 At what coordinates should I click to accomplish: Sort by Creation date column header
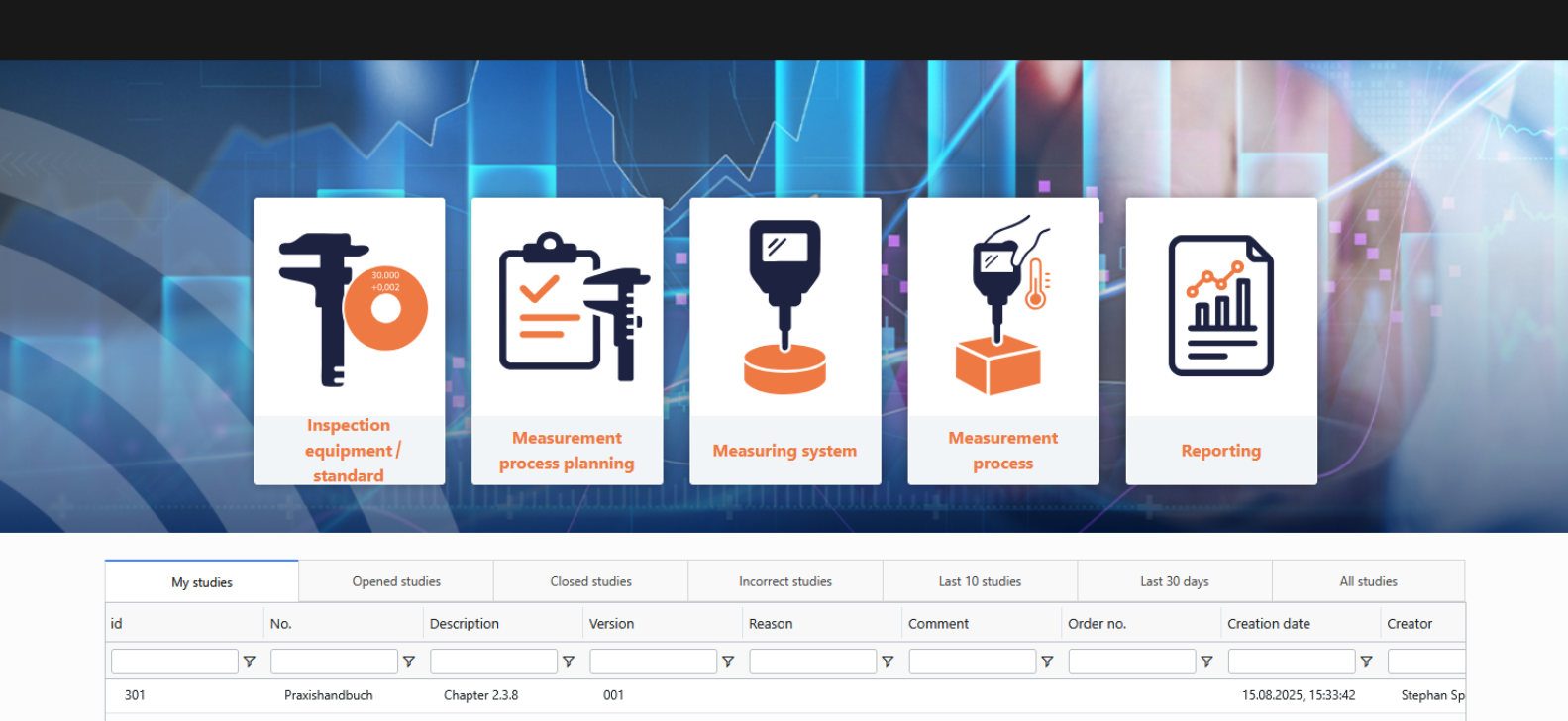(x=1268, y=624)
